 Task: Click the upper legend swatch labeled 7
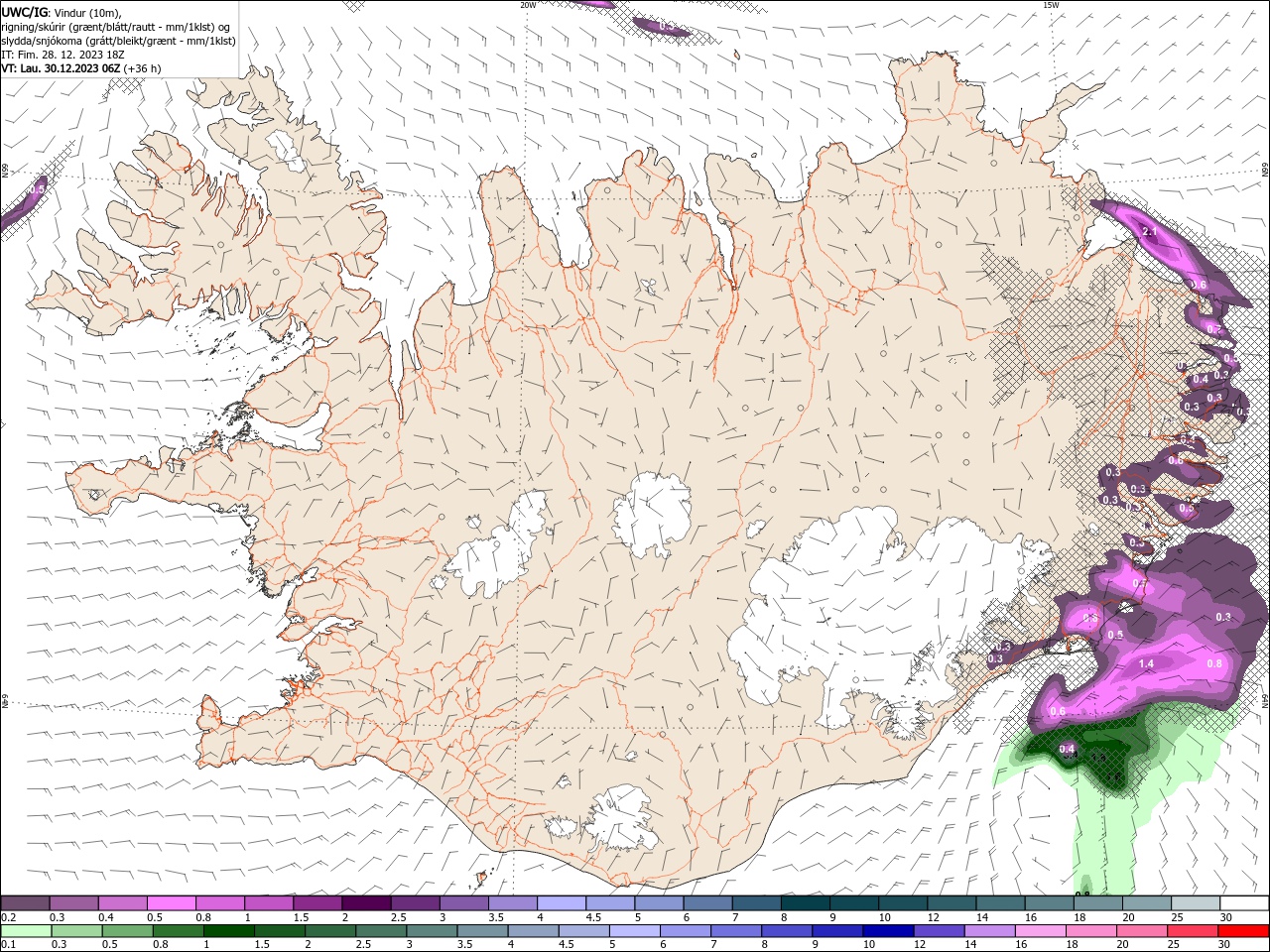757,903
